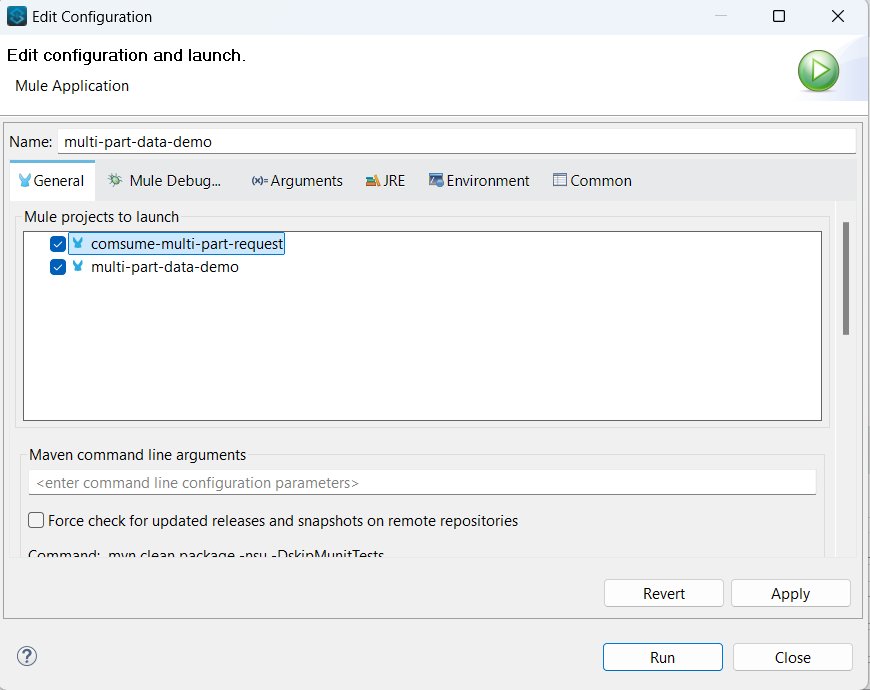Click the Mule Debug bug icon

[x=115, y=180]
